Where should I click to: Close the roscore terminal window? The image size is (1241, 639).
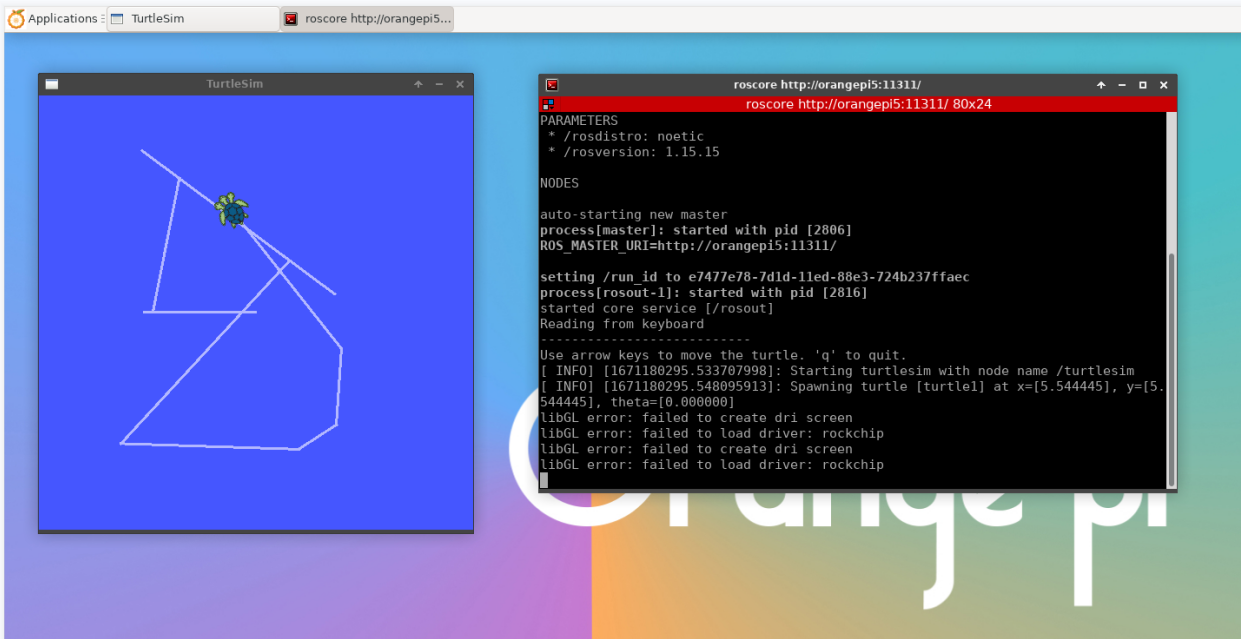pyautogui.click(x=1164, y=85)
